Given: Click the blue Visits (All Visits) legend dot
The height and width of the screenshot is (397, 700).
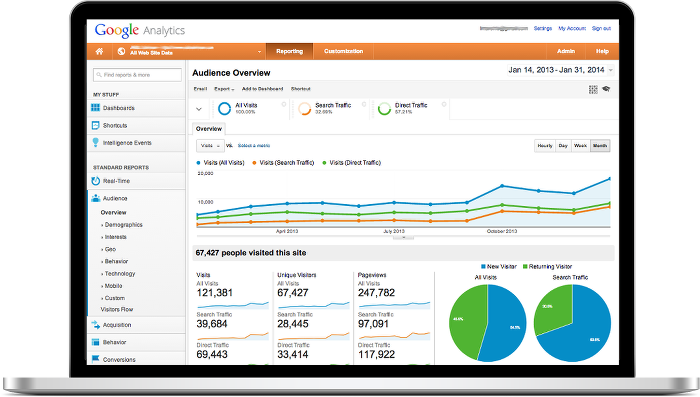Looking at the screenshot, I should pos(199,163).
